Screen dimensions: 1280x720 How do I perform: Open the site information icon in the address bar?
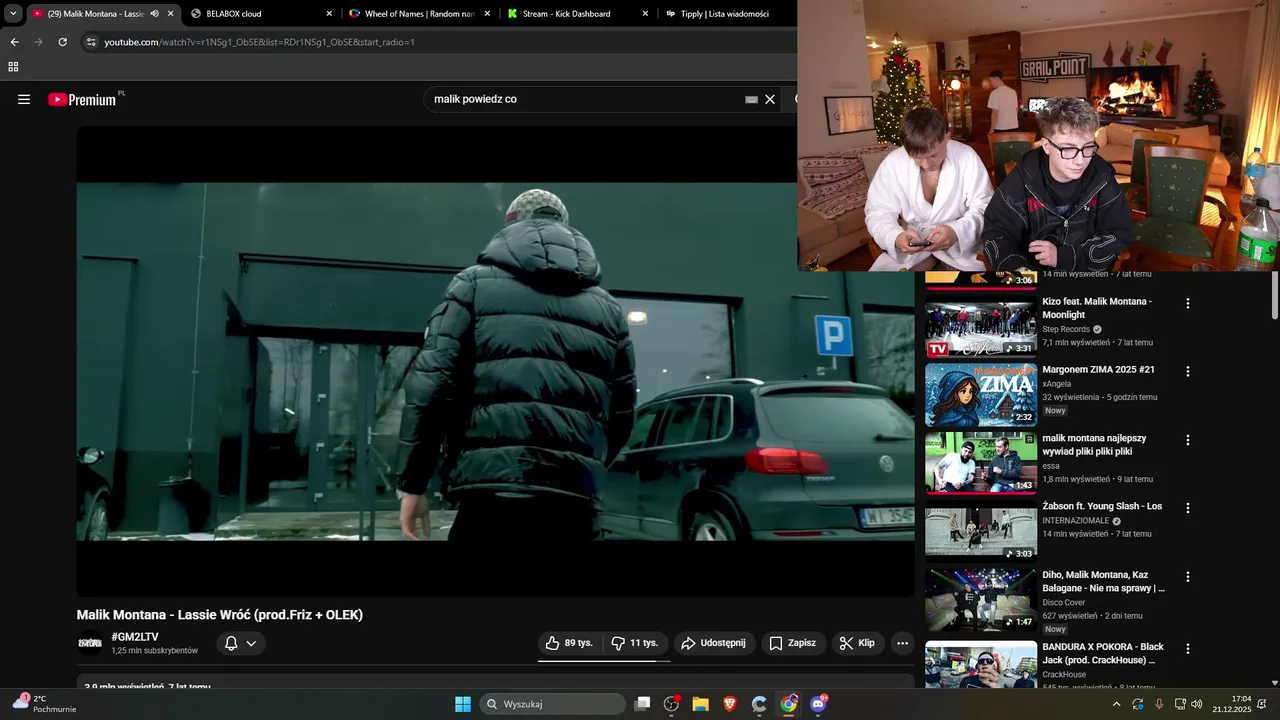click(91, 42)
